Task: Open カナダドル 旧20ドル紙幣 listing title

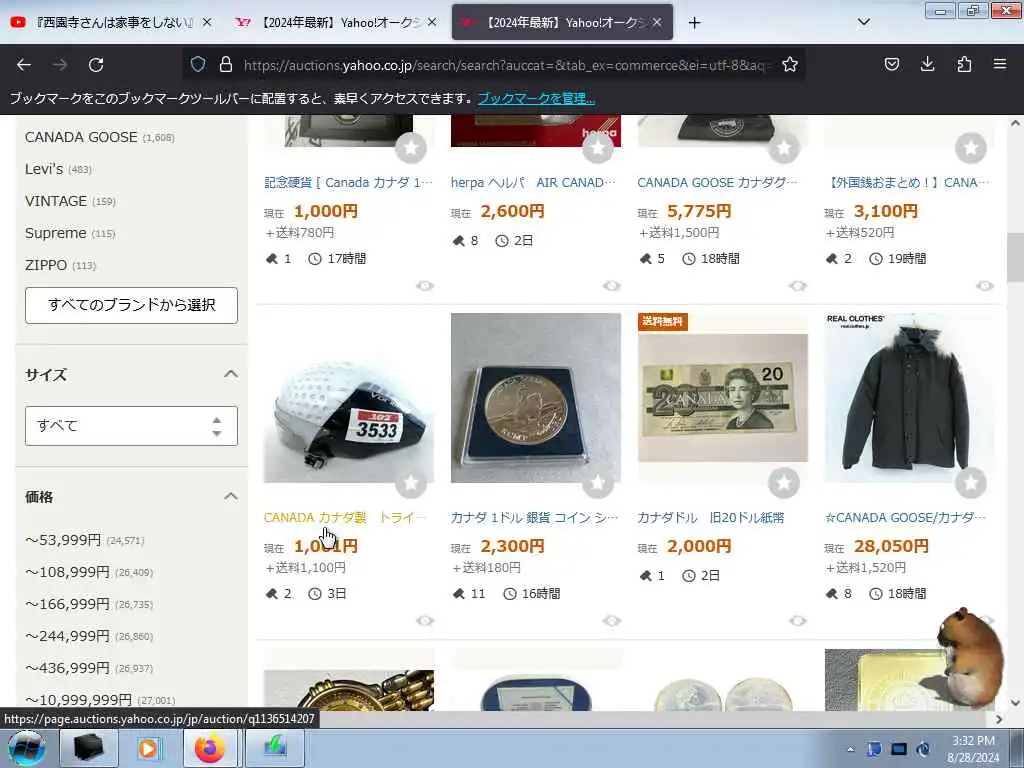Action: click(x=711, y=518)
